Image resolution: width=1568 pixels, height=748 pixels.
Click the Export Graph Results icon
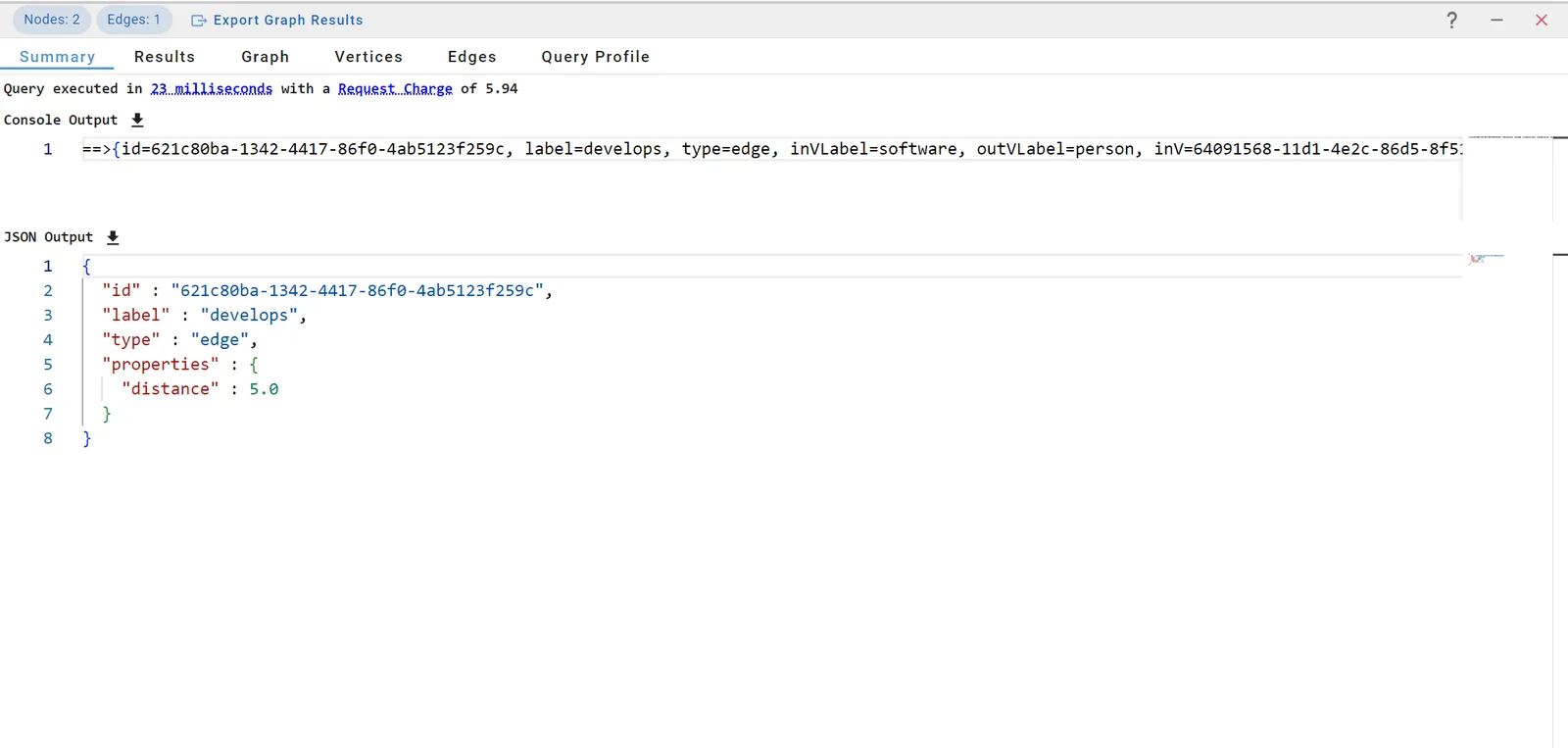click(198, 21)
